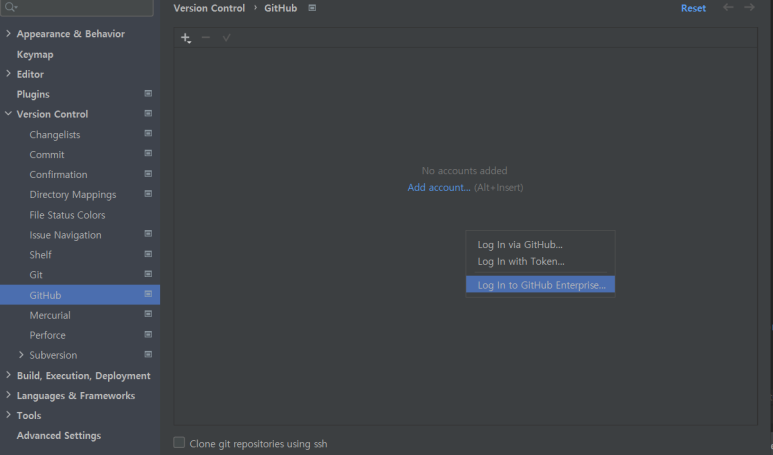This screenshot has width=773, height=455.
Task: Select GitHub in the settings tree
Action: (x=80, y=295)
